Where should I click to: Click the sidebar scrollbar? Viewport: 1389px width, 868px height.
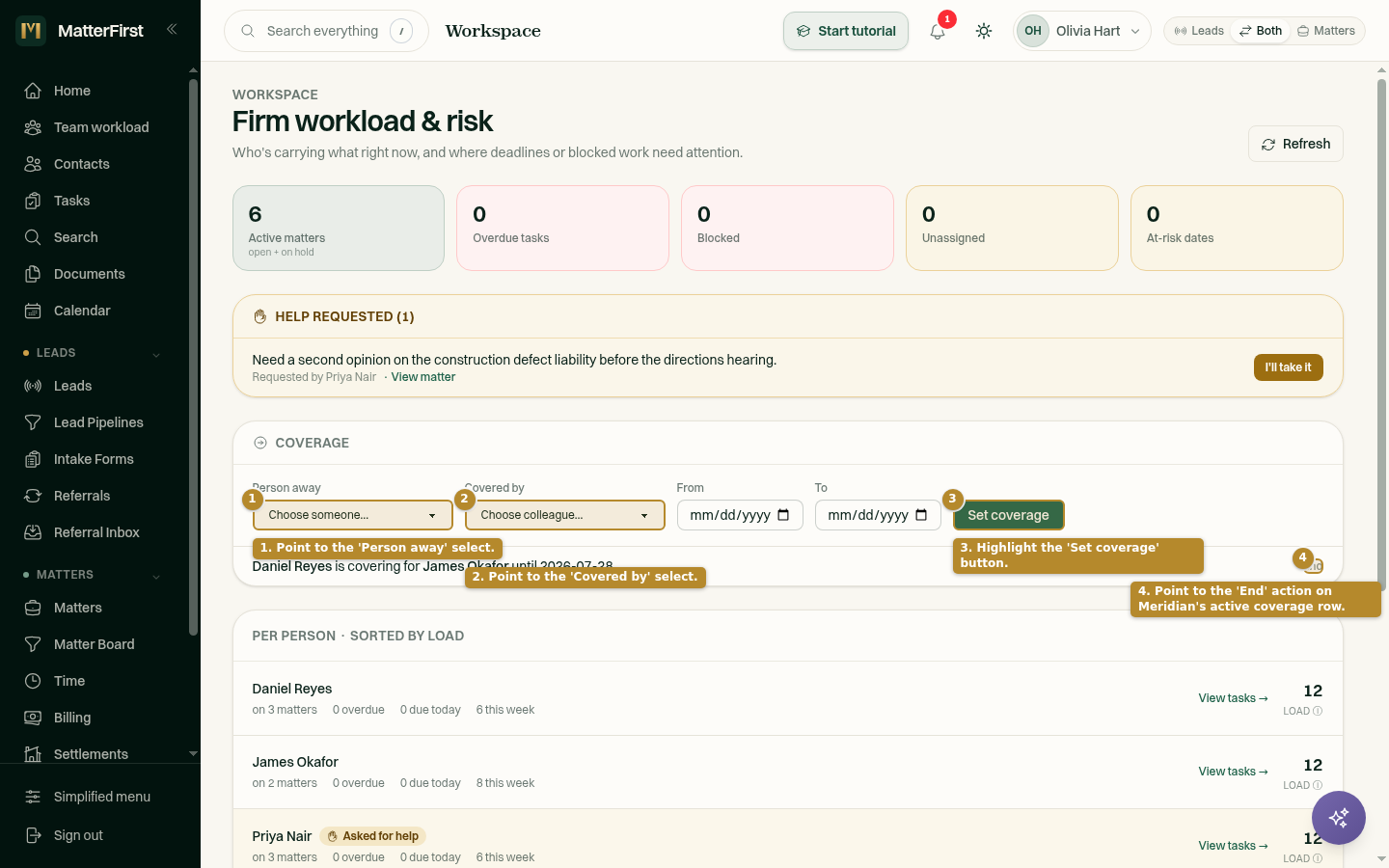click(x=193, y=357)
